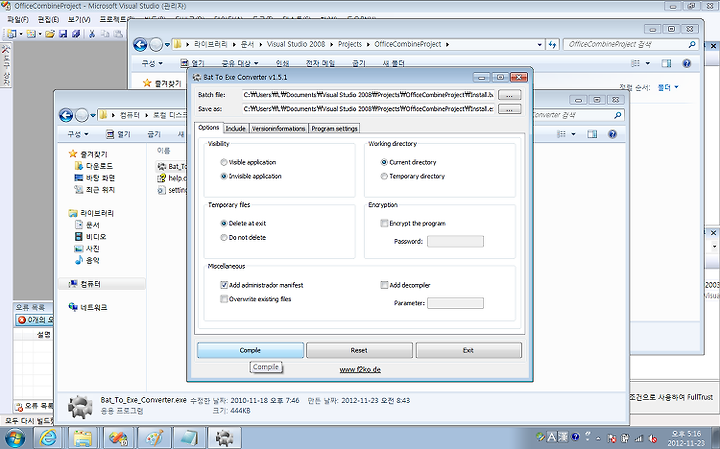Select 음악 library in the navigation pane
Screen dimensions: 720x449
point(88,260)
